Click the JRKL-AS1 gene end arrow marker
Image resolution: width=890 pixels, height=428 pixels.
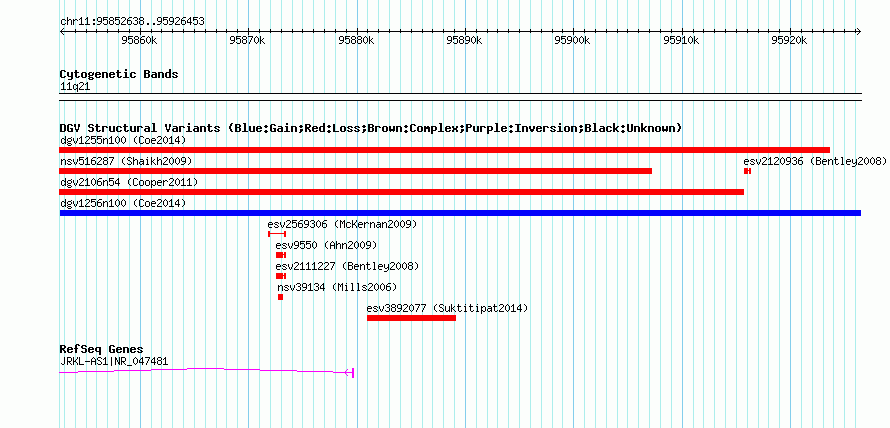pyautogui.click(x=350, y=372)
